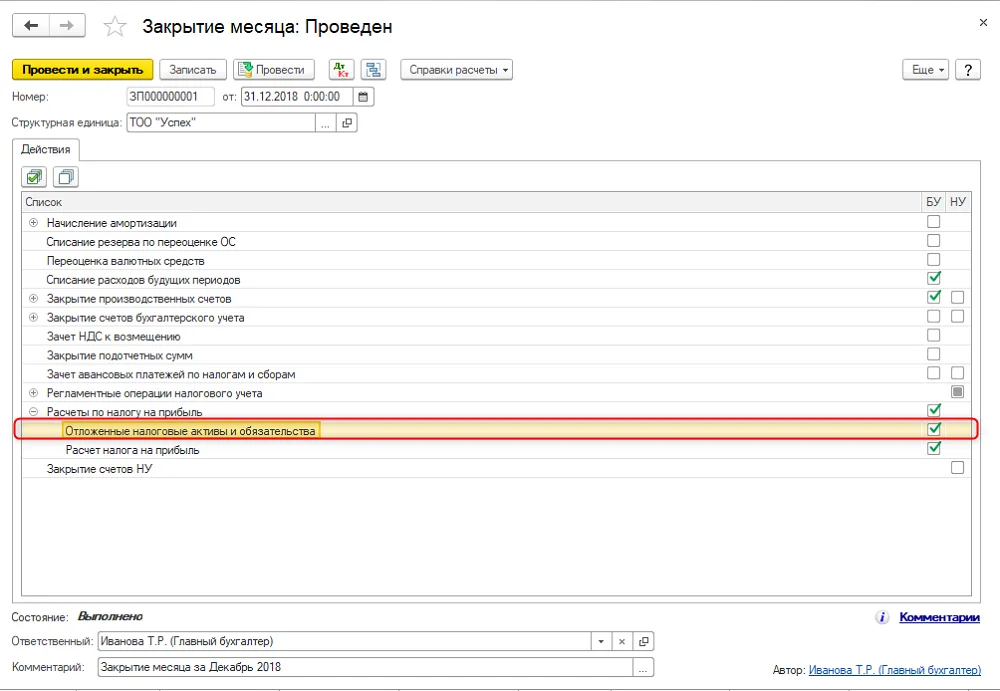The height and width of the screenshot is (691, 1000).
Task: Click the Записать button
Action: (x=193, y=70)
